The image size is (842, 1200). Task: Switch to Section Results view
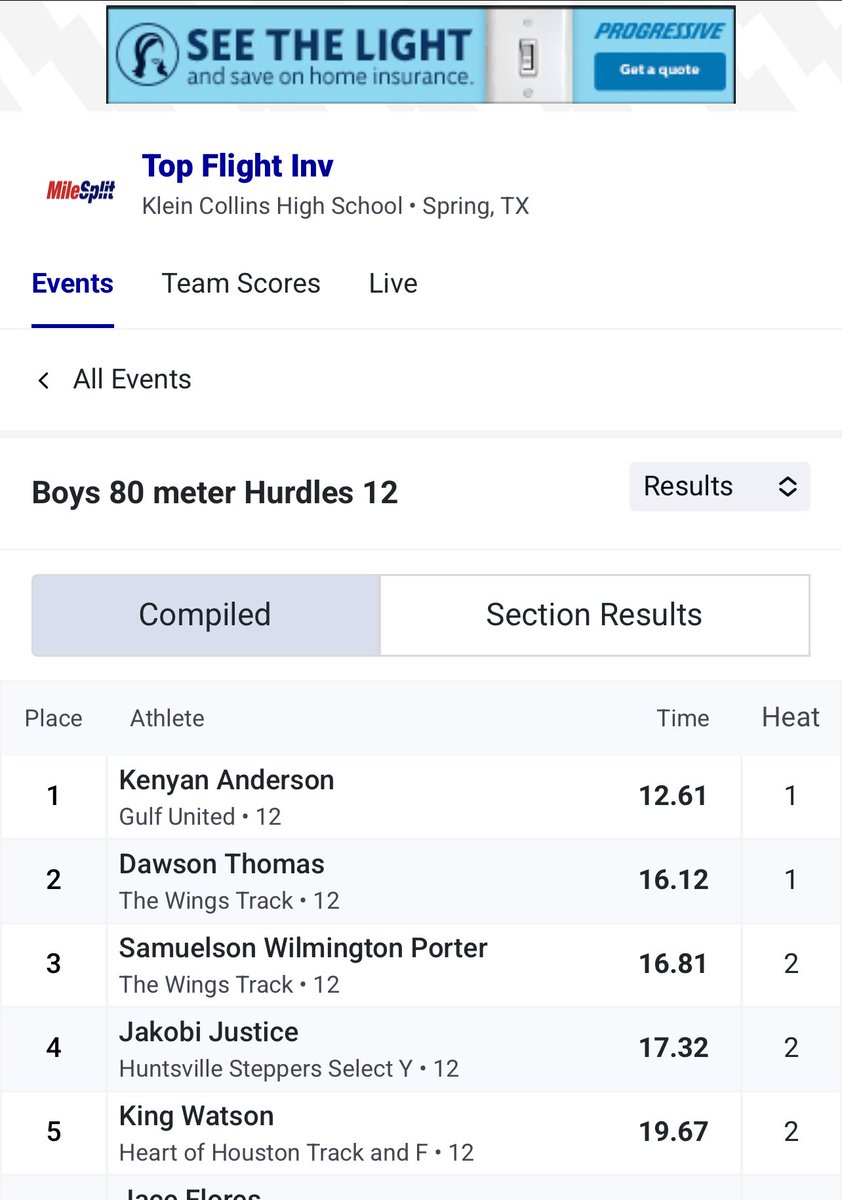click(x=594, y=614)
